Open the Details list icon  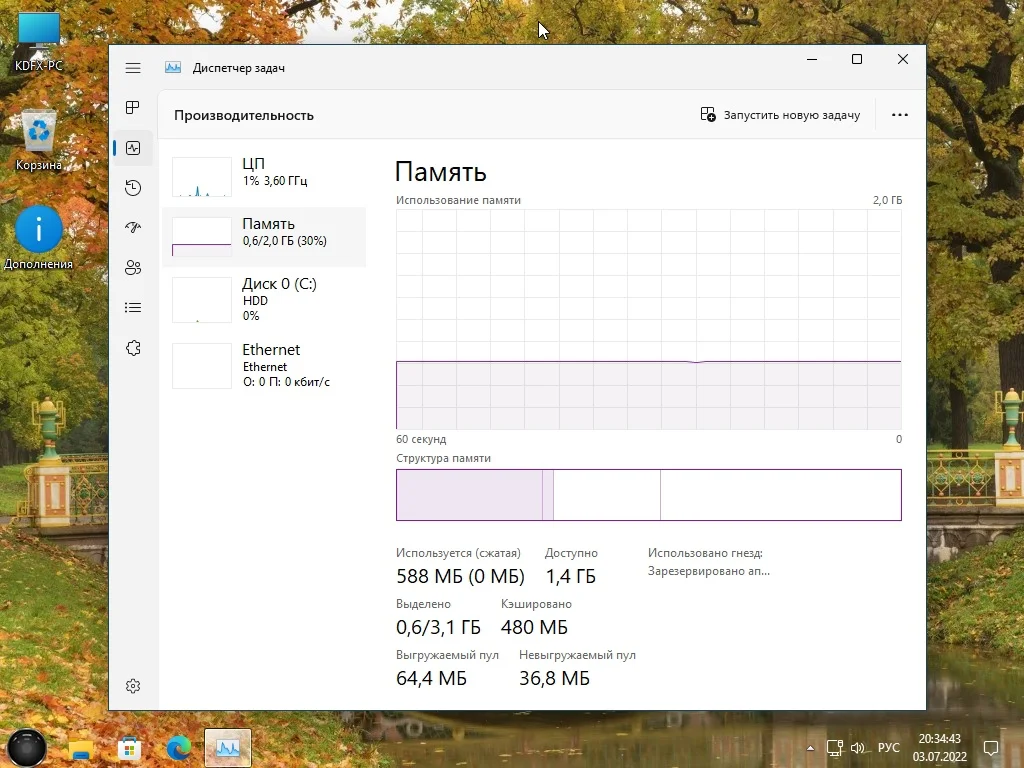pos(133,308)
